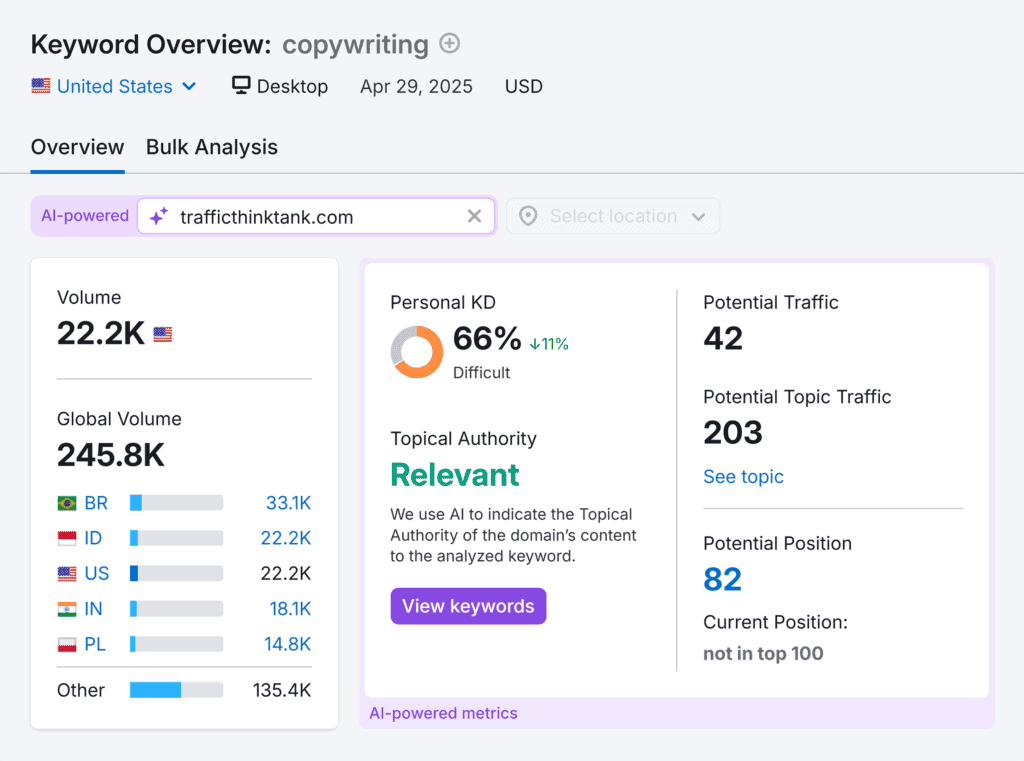Open the See topic link

[x=743, y=477]
